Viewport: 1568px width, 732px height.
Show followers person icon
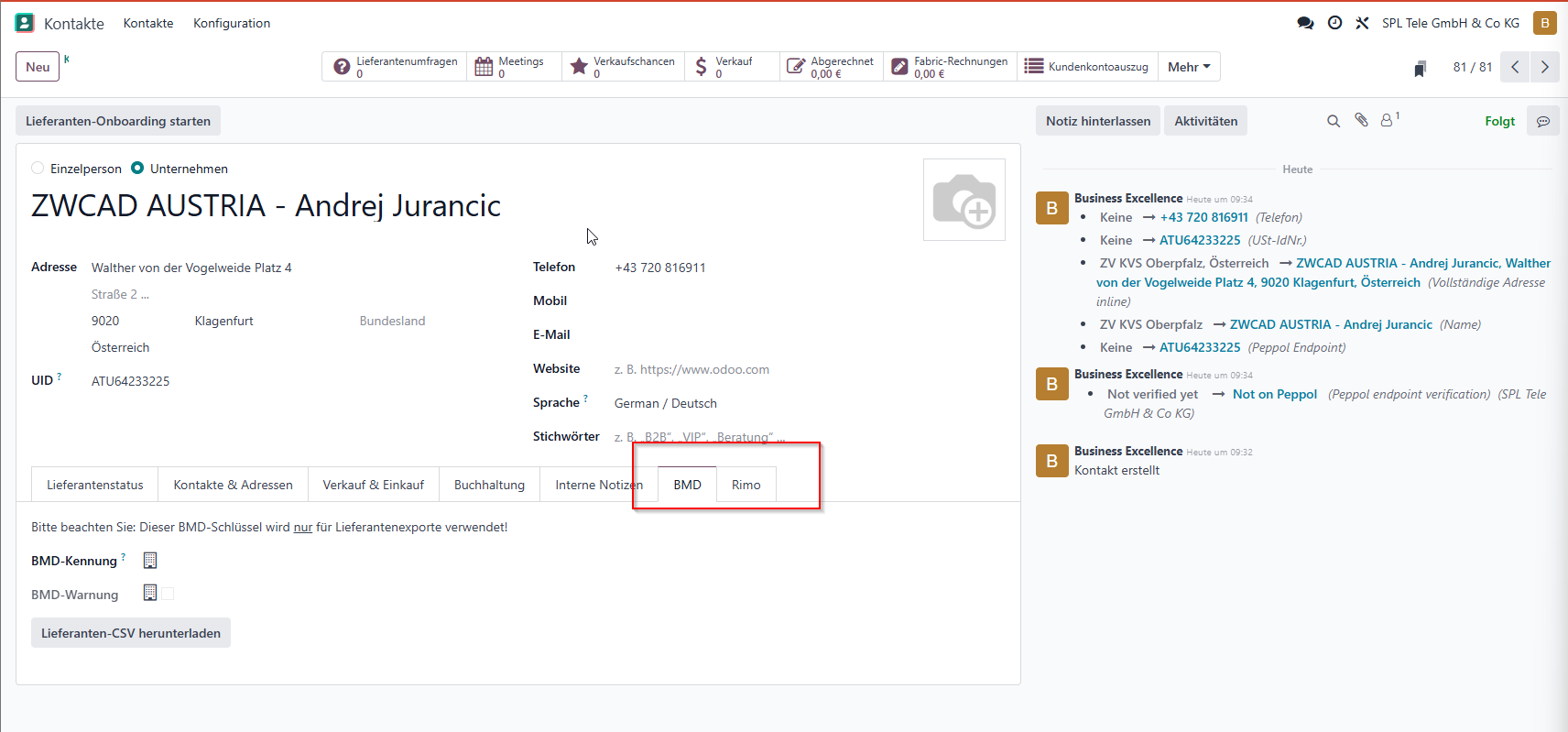(1388, 120)
